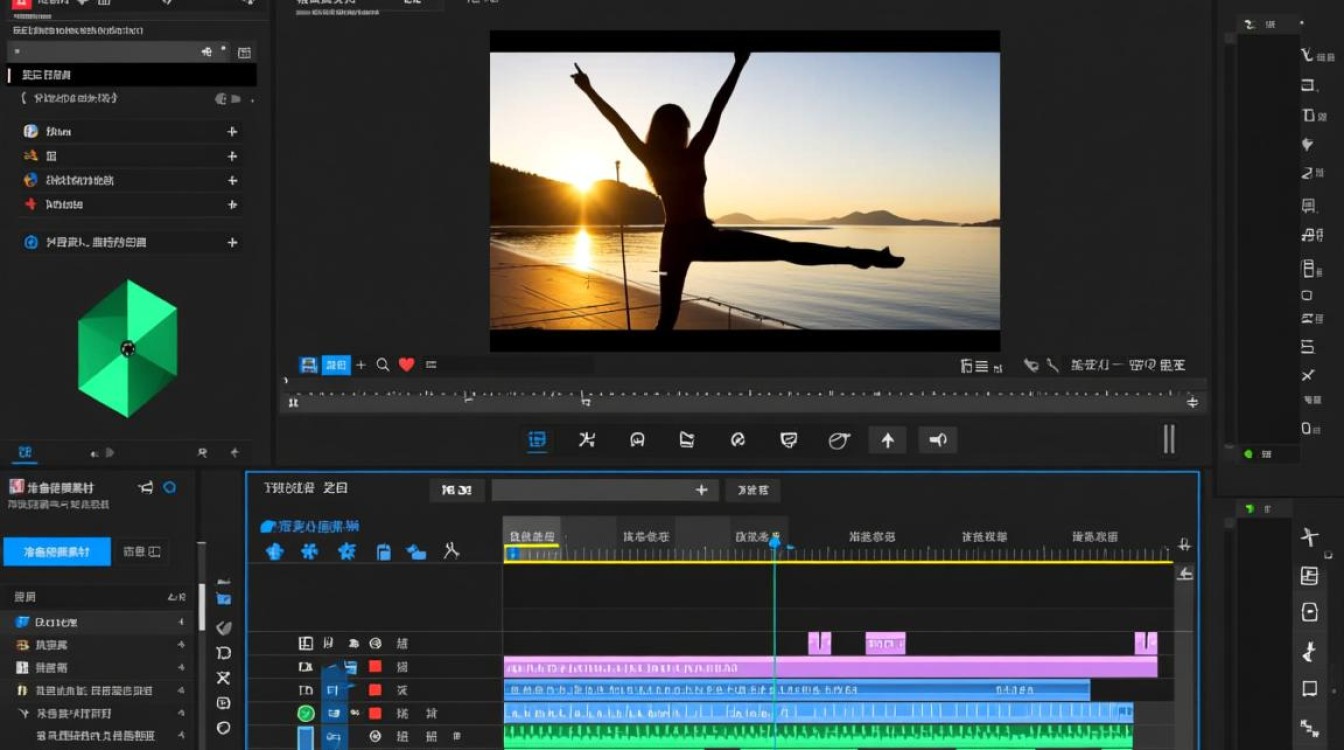
Task: Click the center of the green hexagon color wheel
Action: point(128,348)
